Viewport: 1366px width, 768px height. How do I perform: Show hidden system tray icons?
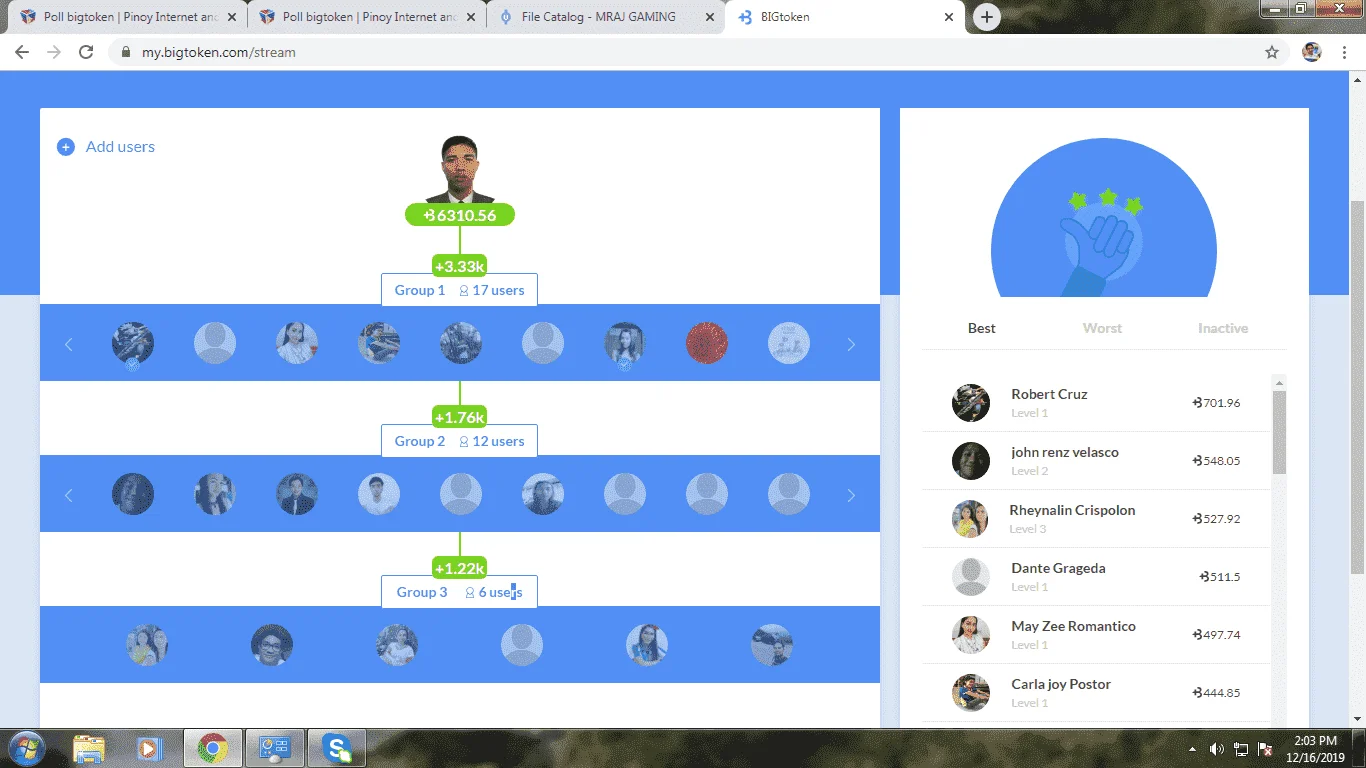1192,749
